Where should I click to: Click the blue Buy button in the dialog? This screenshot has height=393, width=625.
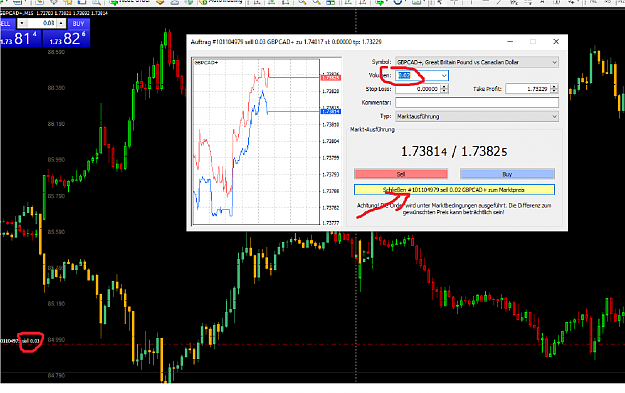pyautogui.click(x=507, y=174)
